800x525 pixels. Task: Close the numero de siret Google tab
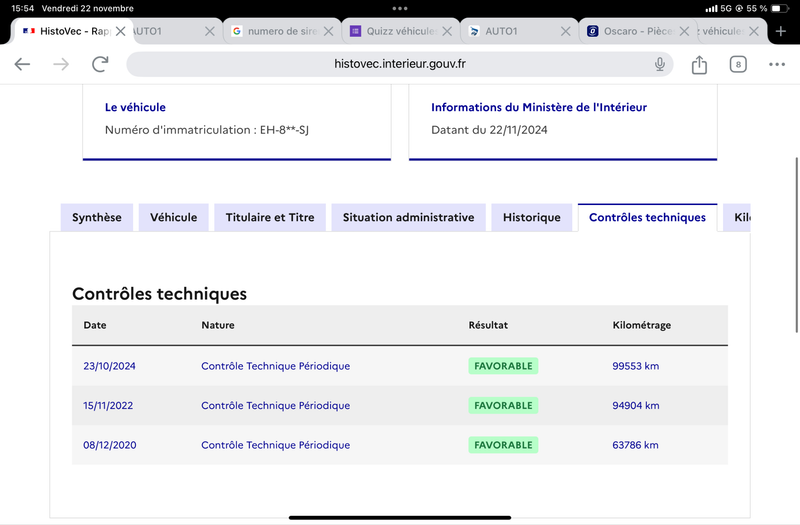click(x=329, y=31)
